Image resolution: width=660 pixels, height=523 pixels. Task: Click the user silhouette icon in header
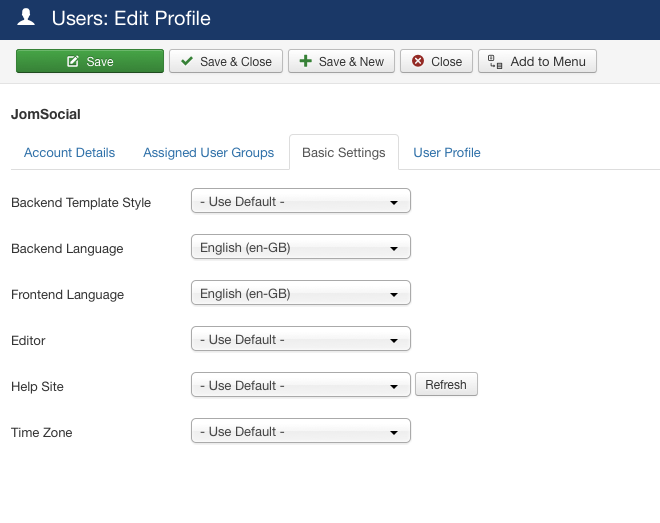[26, 18]
